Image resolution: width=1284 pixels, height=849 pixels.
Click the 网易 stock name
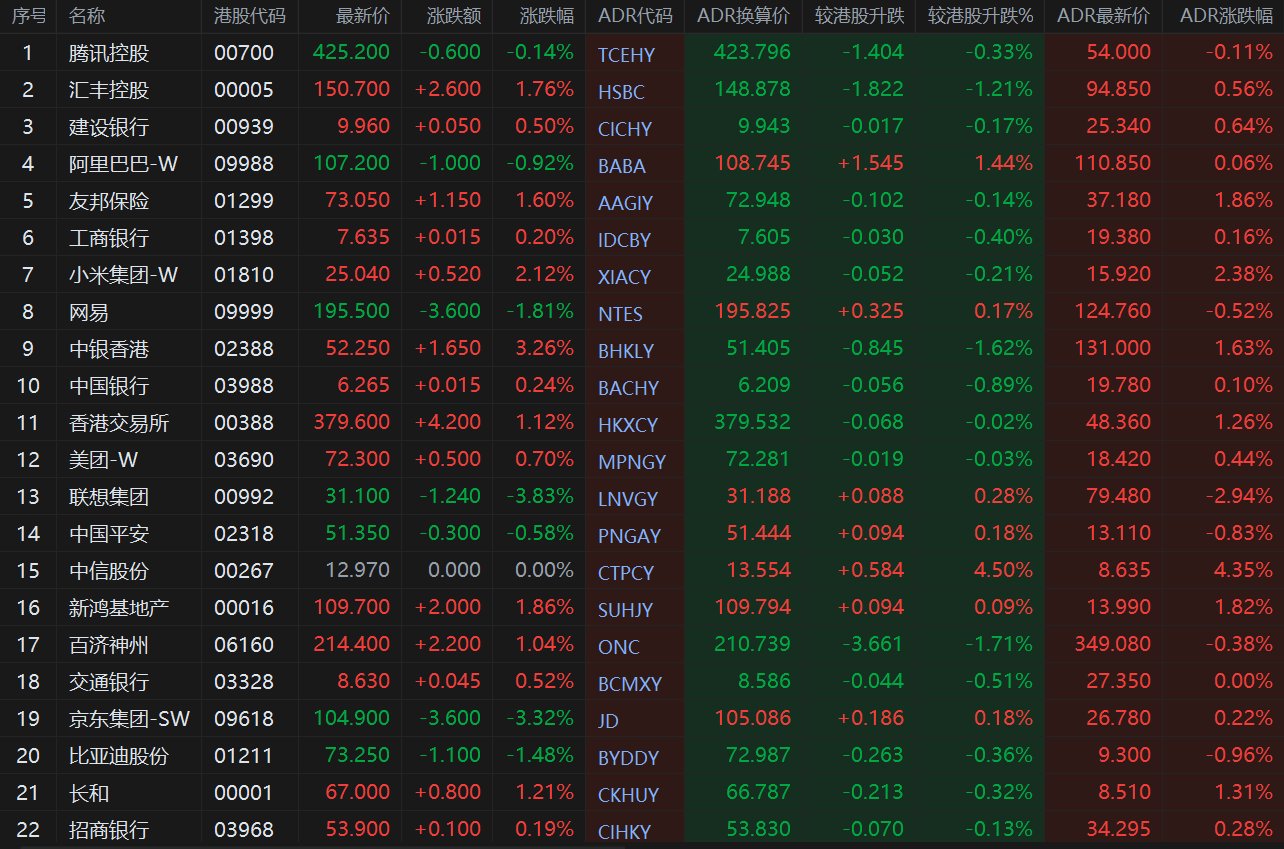tap(89, 312)
